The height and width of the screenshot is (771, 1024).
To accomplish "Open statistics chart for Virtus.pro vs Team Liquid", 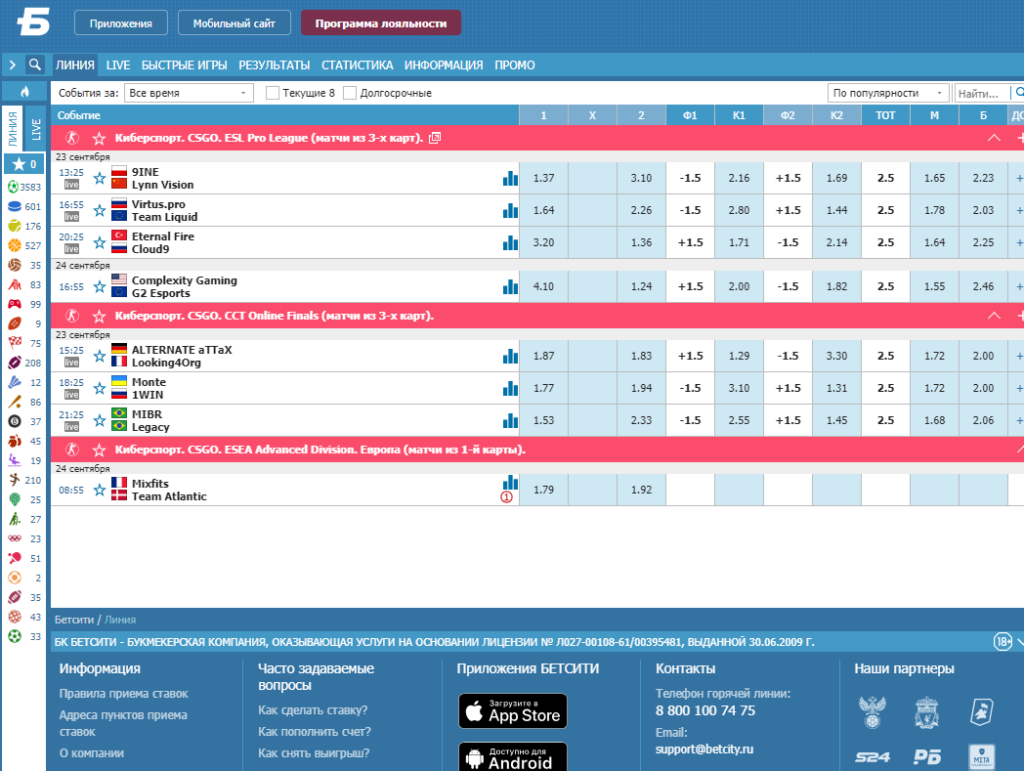I will pos(510,210).
